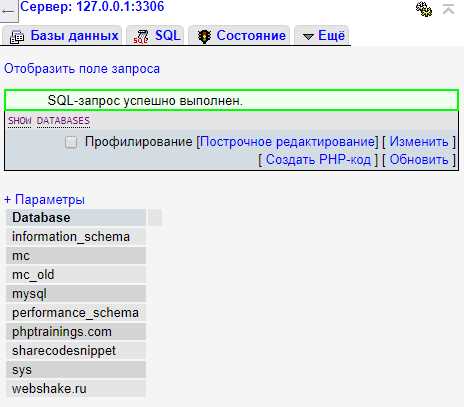Select the mysql database row
The image size is (464, 407).
tap(76, 294)
